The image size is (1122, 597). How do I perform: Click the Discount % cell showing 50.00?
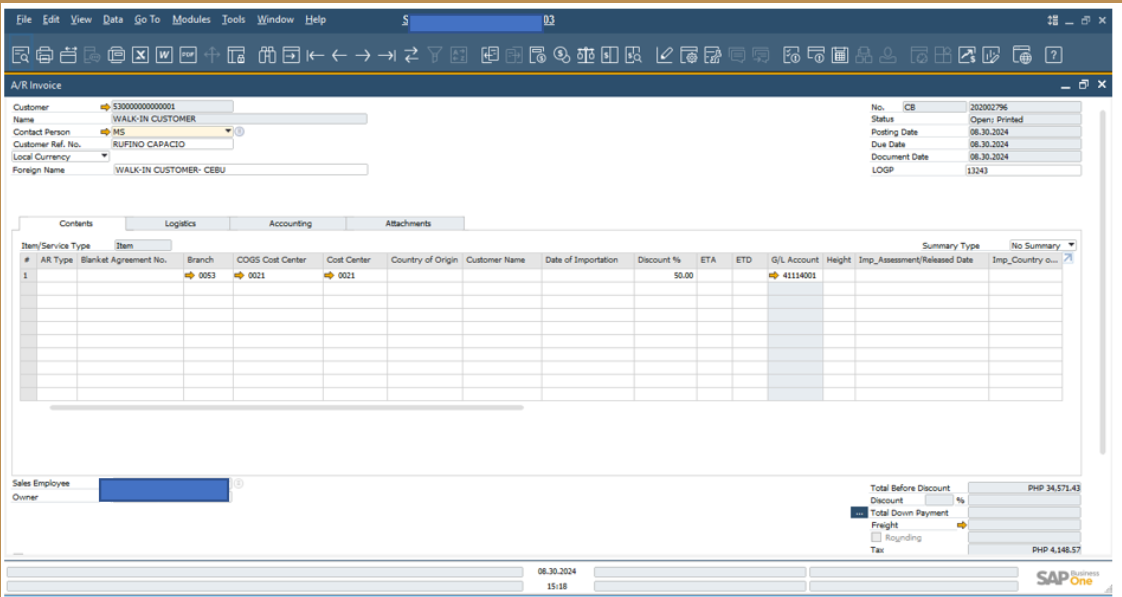coord(665,276)
